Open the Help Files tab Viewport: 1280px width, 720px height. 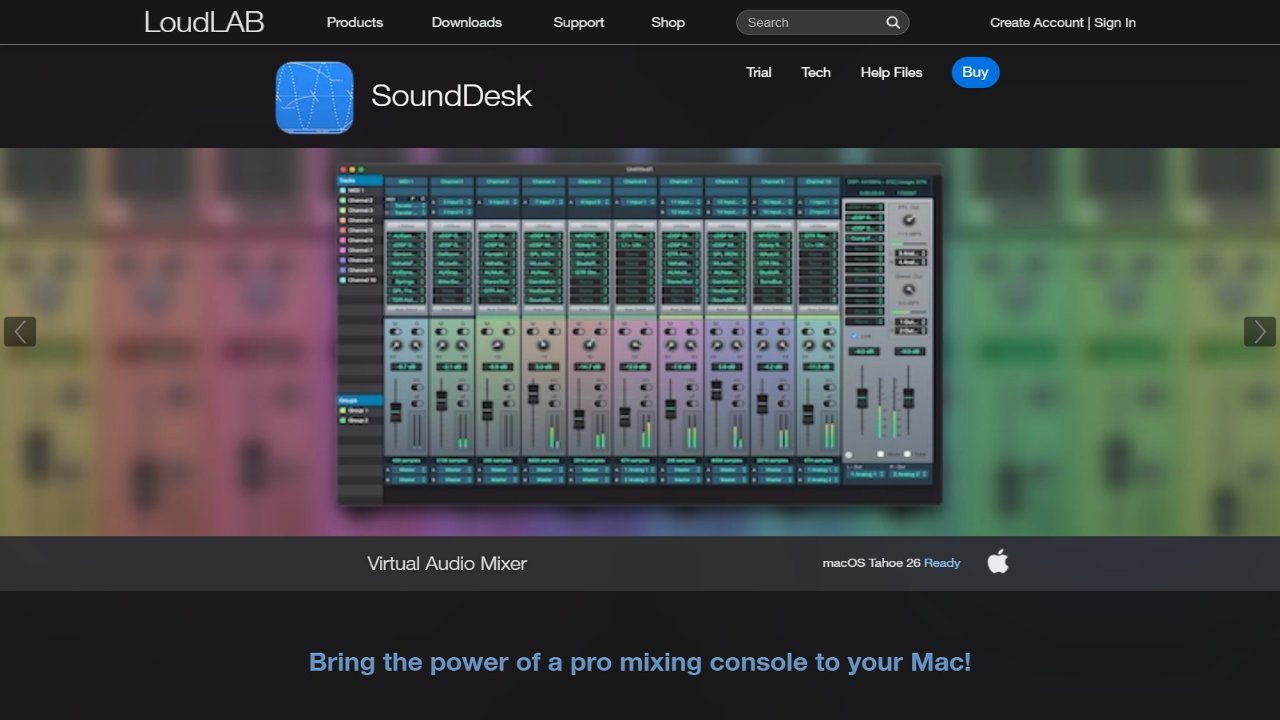pyautogui.click(x=891, y=72)
